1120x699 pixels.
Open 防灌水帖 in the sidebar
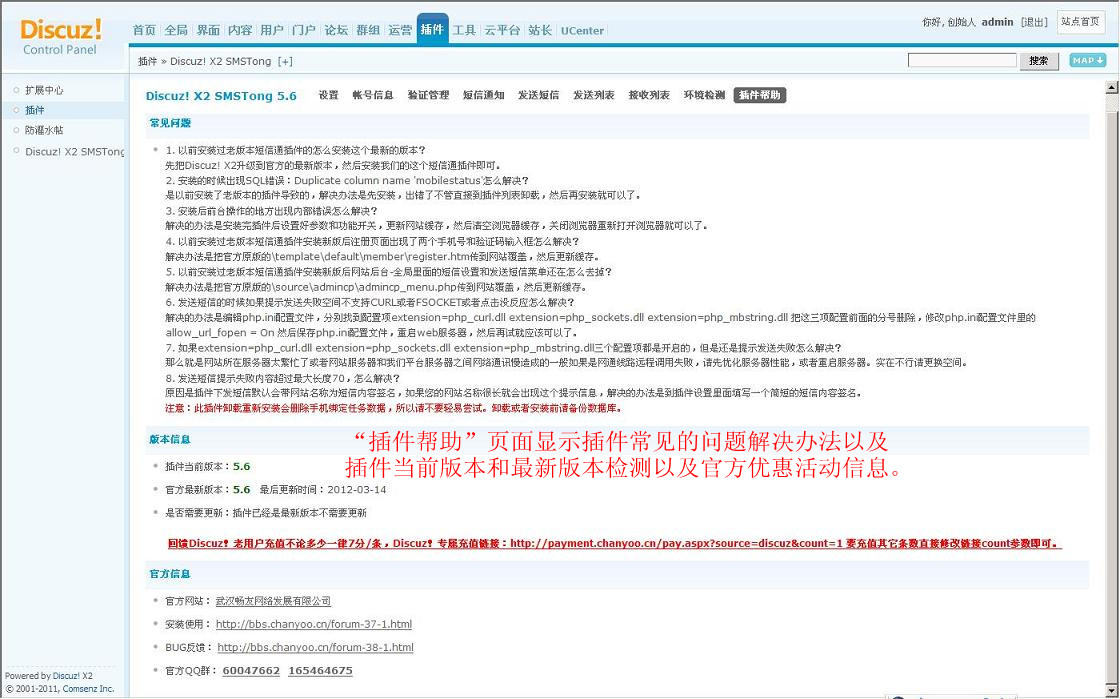point(44,130)
